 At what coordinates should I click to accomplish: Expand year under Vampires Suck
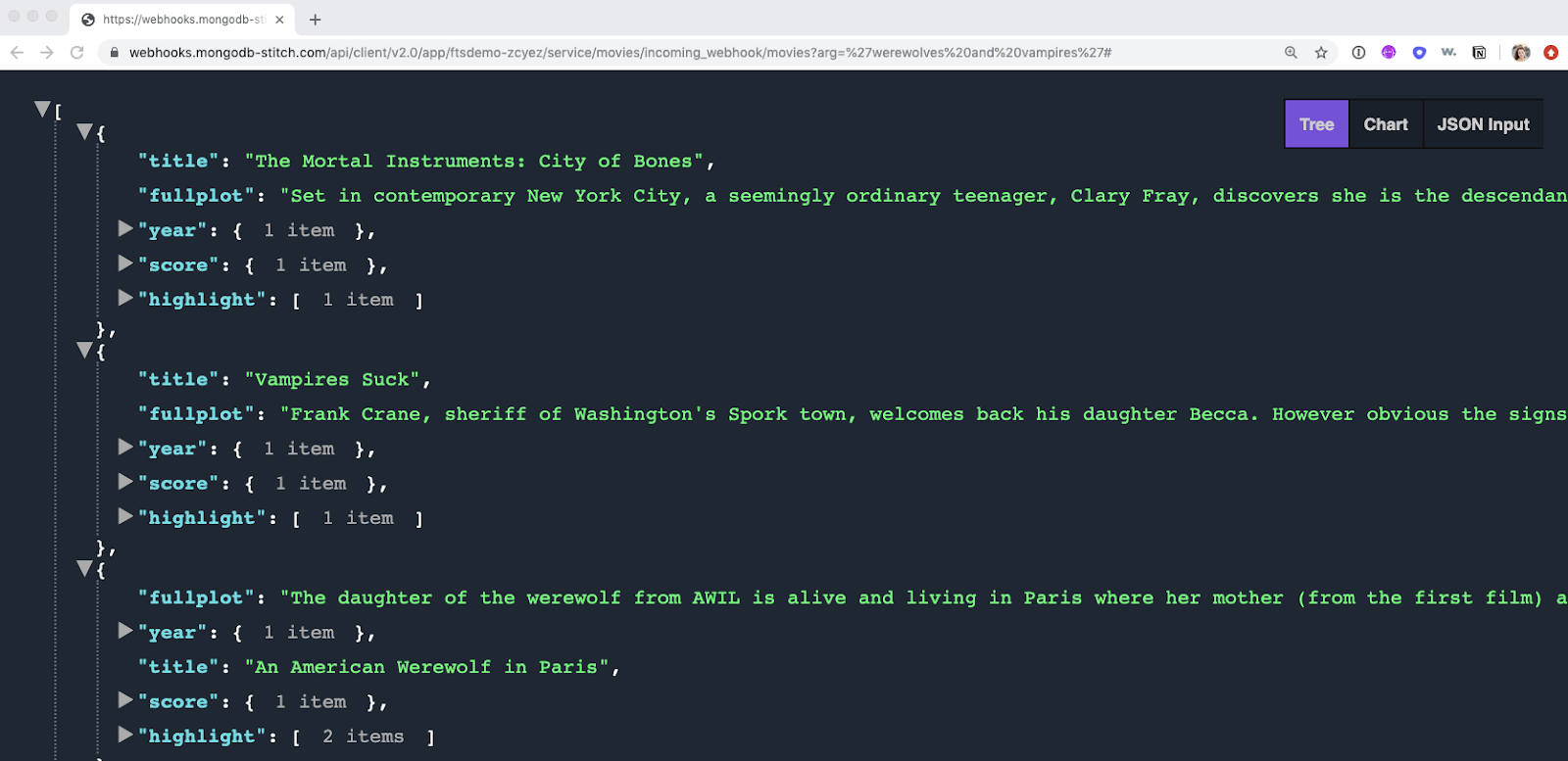pyautogui.click(x=125, y=447)
